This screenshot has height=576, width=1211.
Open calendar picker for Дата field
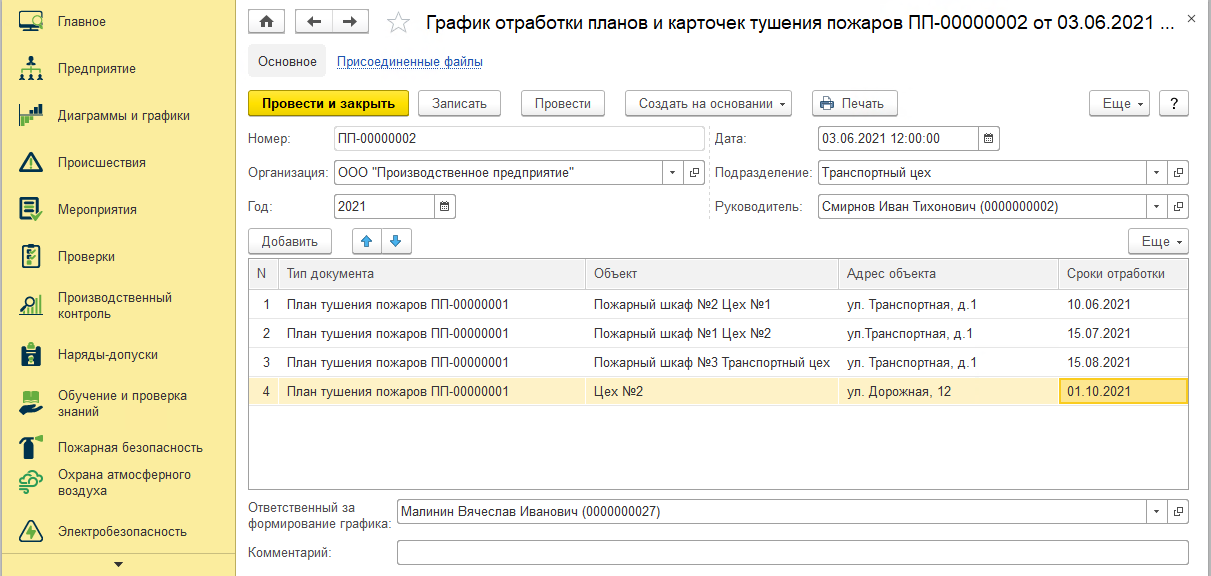pyautogui.click(x=988, y=139)
